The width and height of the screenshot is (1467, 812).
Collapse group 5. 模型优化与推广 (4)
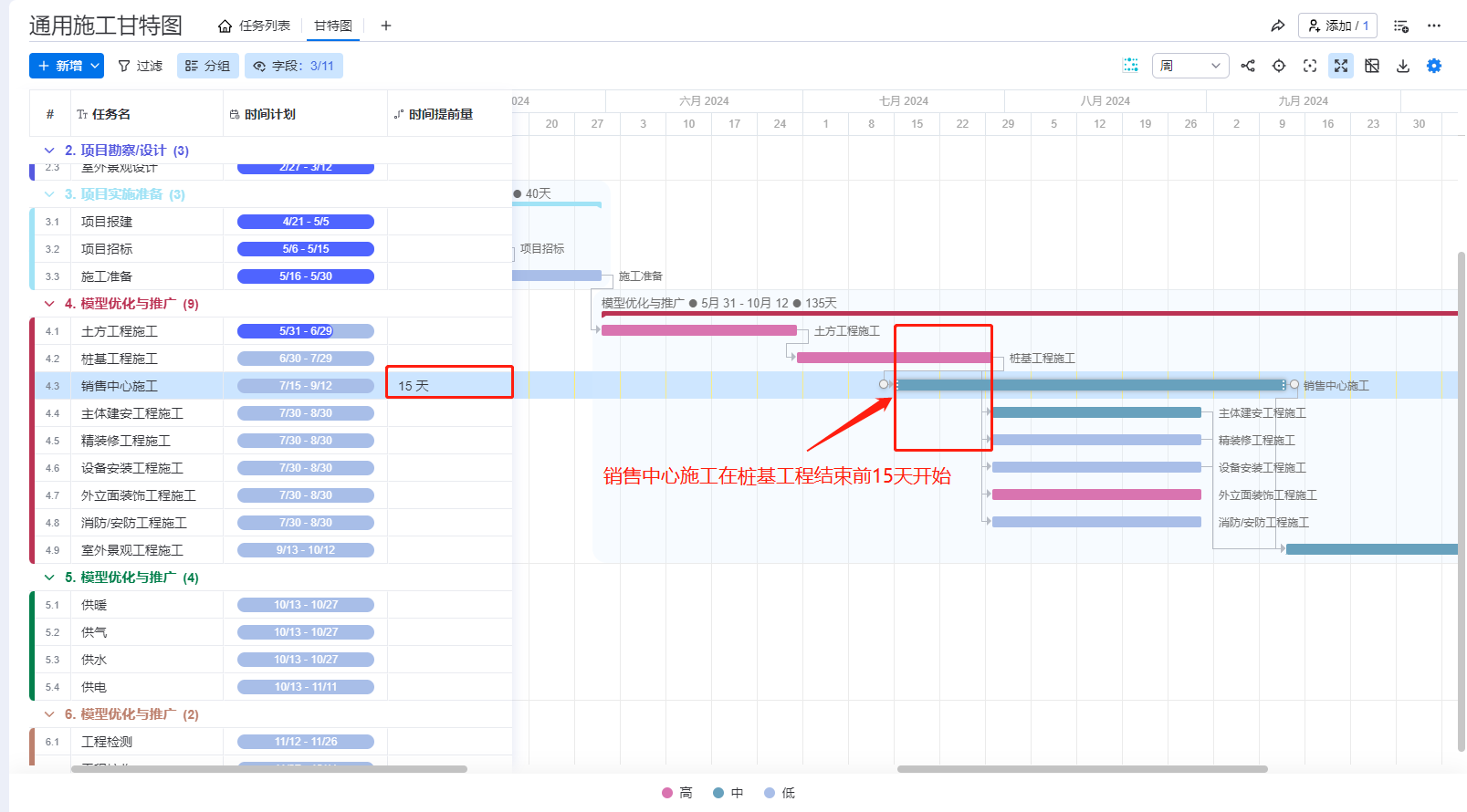point(49,578)
